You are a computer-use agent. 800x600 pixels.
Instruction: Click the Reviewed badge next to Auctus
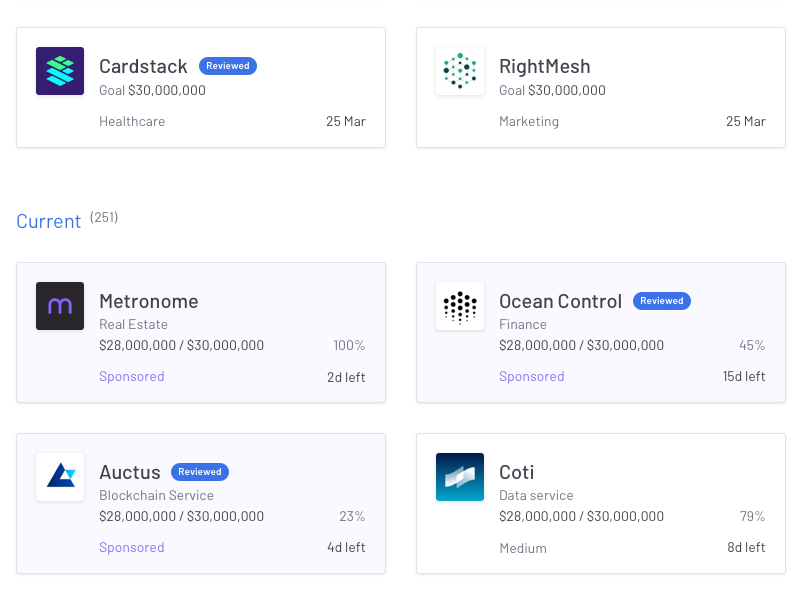click(200, 472)
